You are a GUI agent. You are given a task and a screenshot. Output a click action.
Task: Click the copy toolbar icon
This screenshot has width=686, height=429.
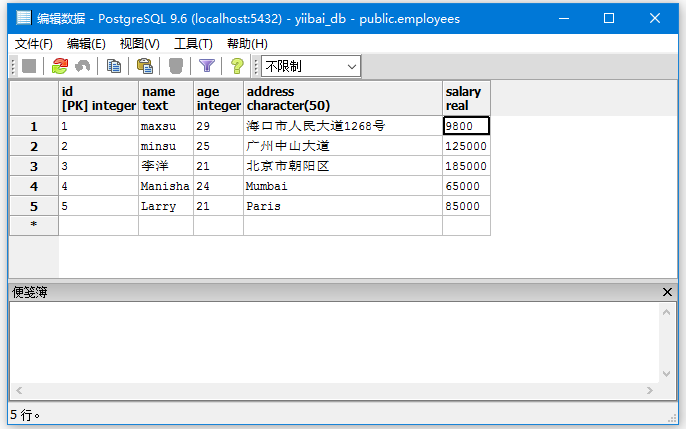pyautogui.click(x=114, y=66)
